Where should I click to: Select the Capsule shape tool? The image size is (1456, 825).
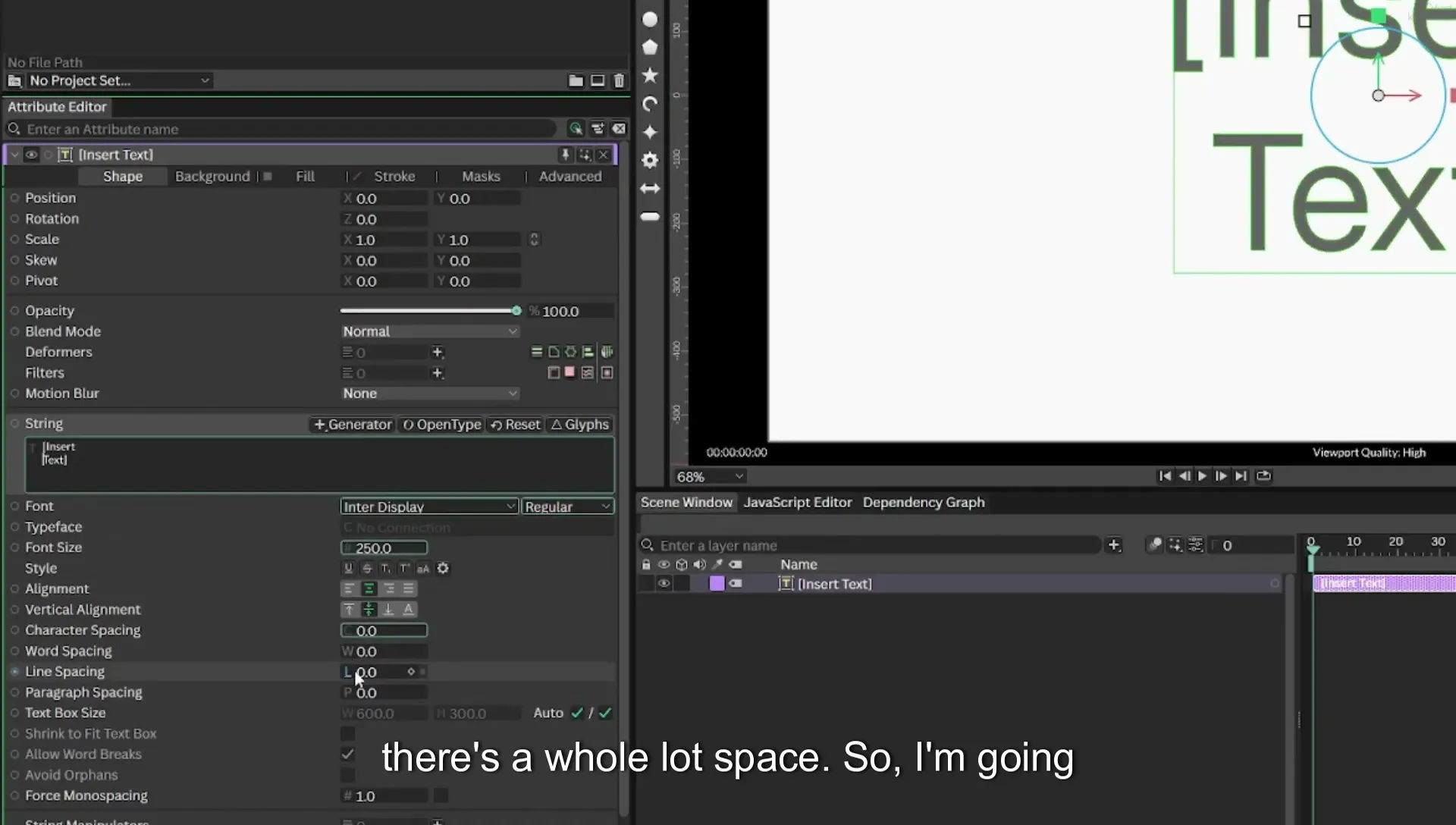click(x=650, y=216)
